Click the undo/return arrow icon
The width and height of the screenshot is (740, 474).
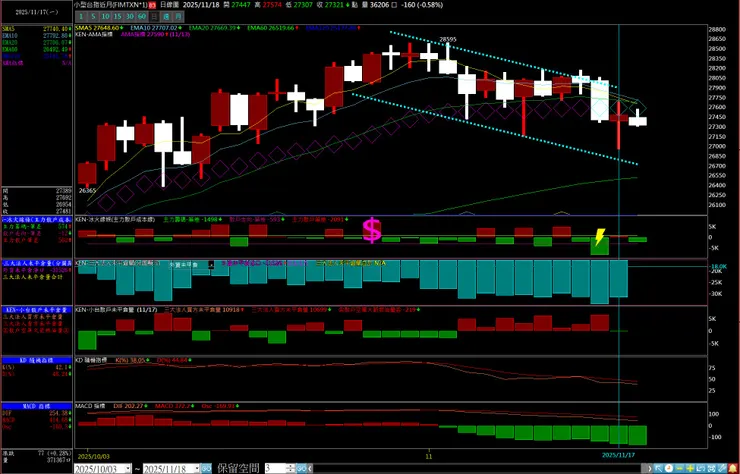tap(700, 469)
